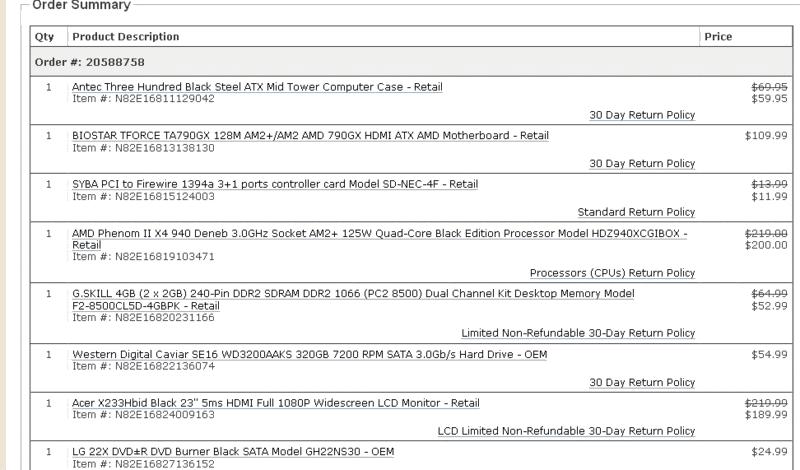Open Standard Return Policy link
This screenshot has height=470, width=800.
636,212
